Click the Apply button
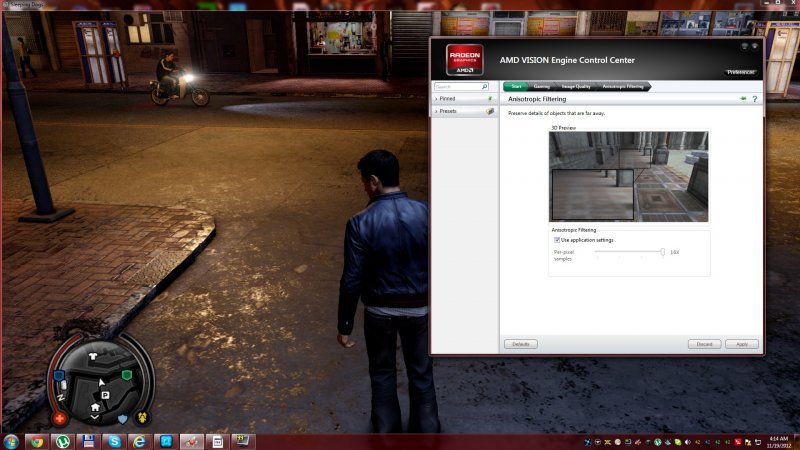 click(742, 344)
